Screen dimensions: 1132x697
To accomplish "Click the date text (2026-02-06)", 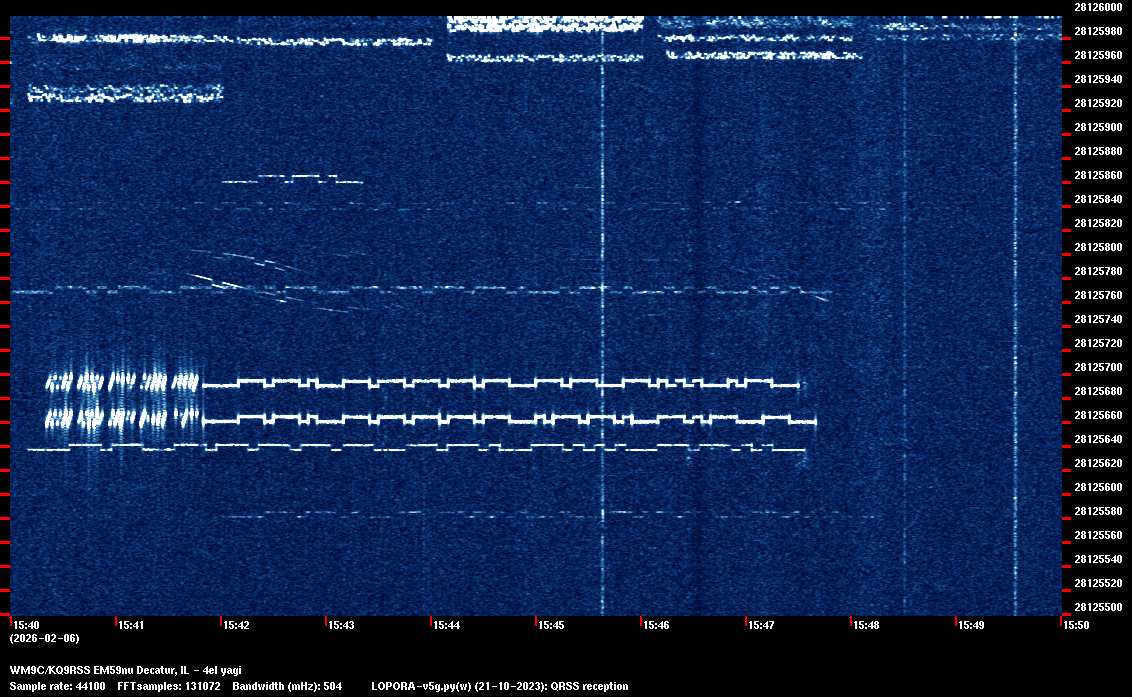I will 44,638.
